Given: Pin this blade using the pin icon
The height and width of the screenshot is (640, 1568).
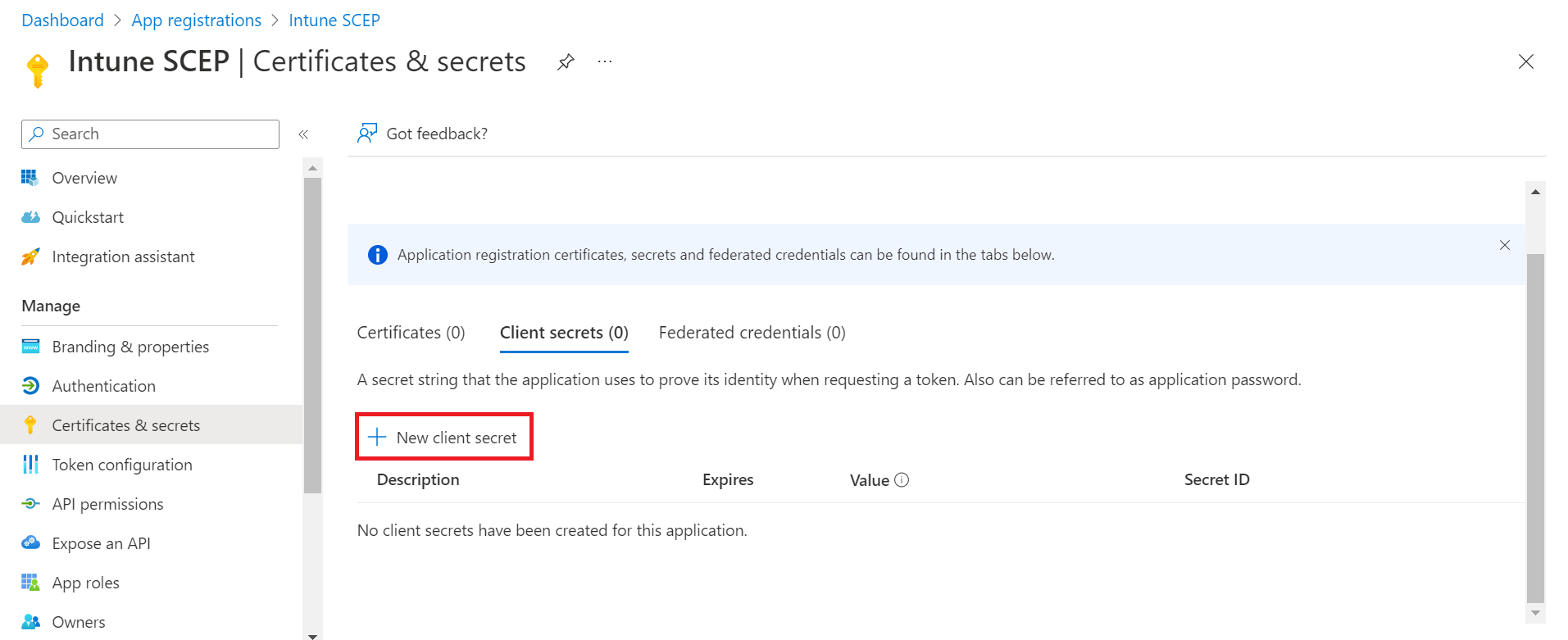Looking at the screenshot, I should point(566,62).
